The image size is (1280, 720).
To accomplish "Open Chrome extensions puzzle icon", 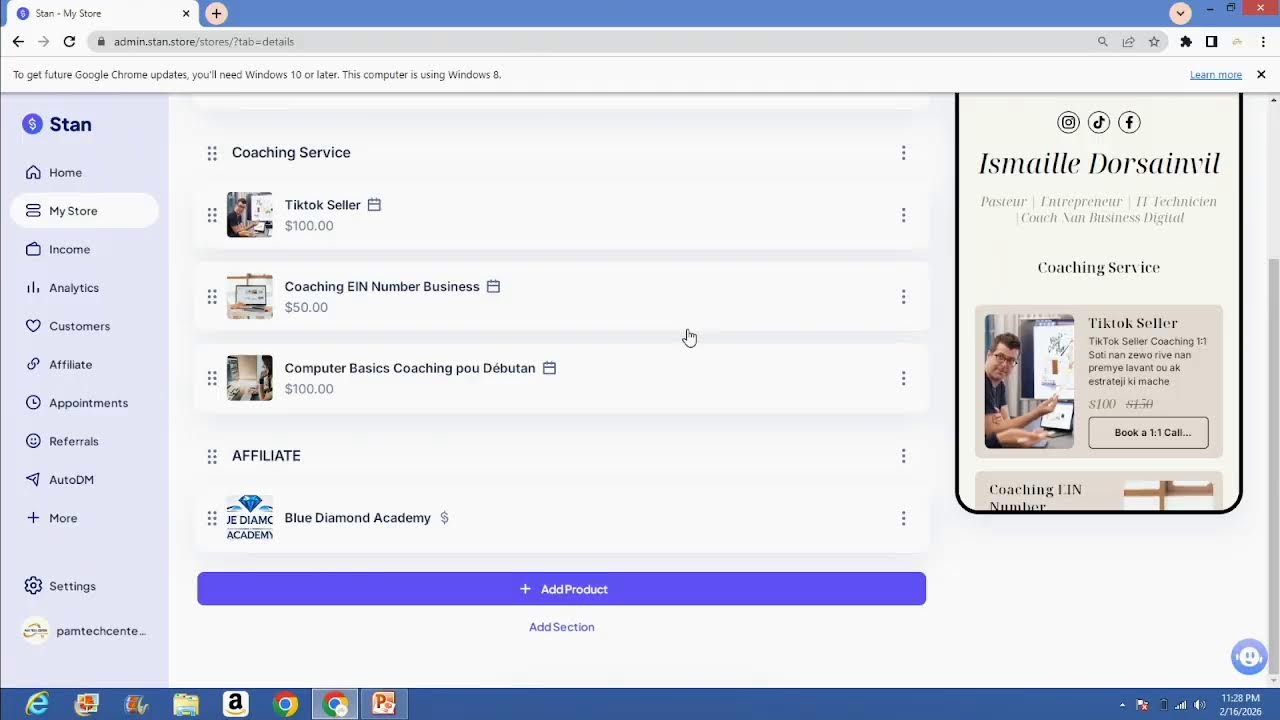I will click(1186, 42).
